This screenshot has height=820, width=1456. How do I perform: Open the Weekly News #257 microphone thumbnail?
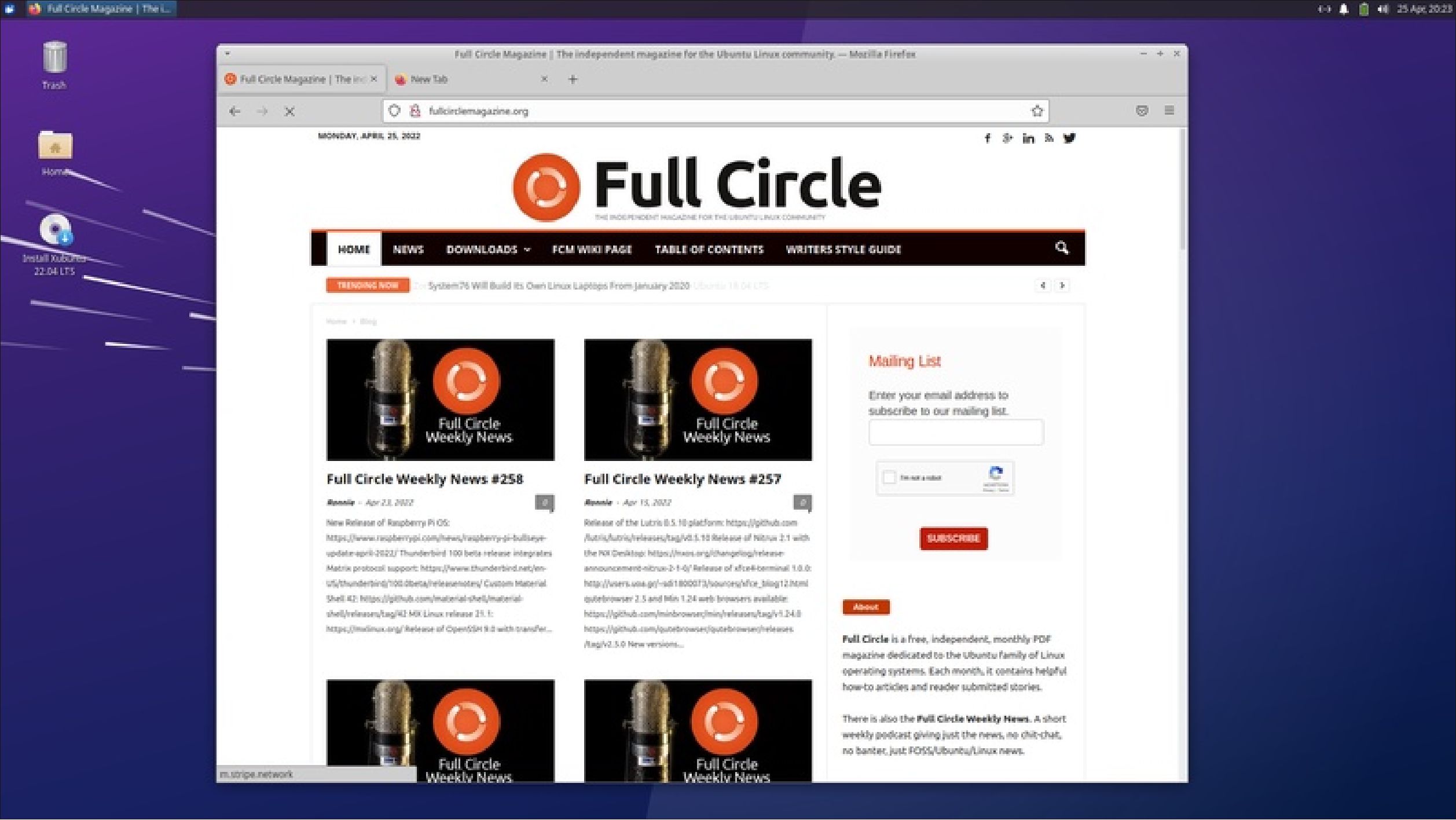(698, 400)
